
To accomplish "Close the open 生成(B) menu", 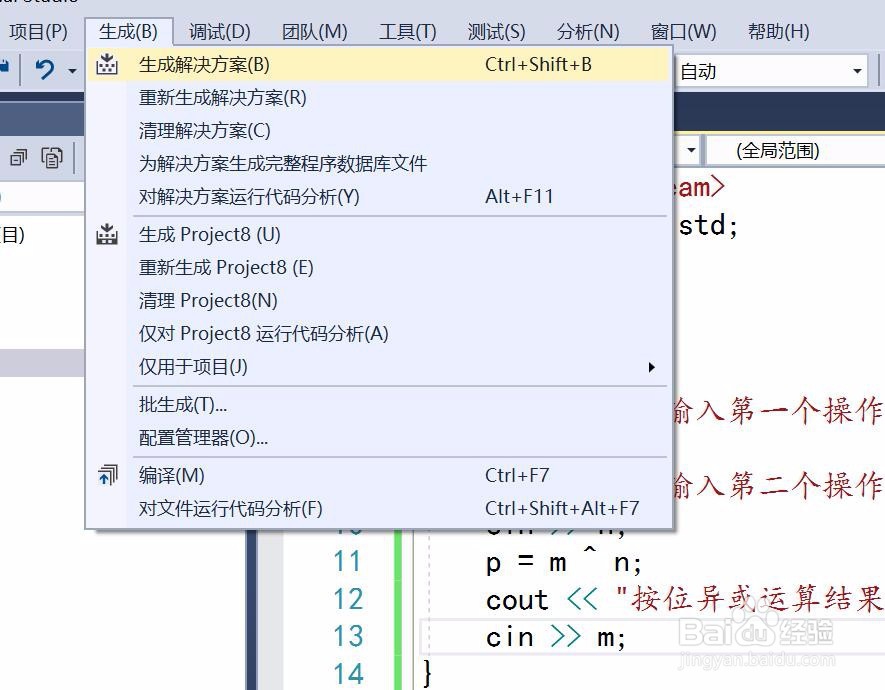I will pyautogui.click(x=129, y=32).
